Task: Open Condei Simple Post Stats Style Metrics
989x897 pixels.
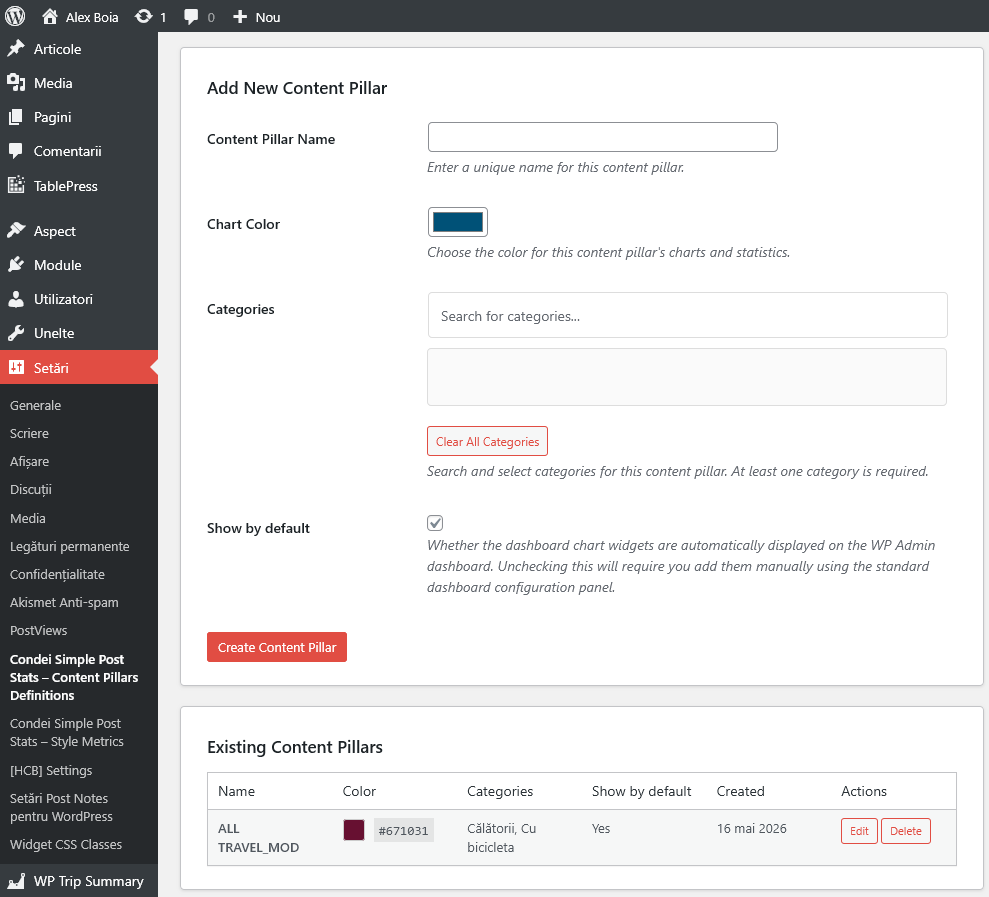Action: pyautogui.click(x=66, y=732)
